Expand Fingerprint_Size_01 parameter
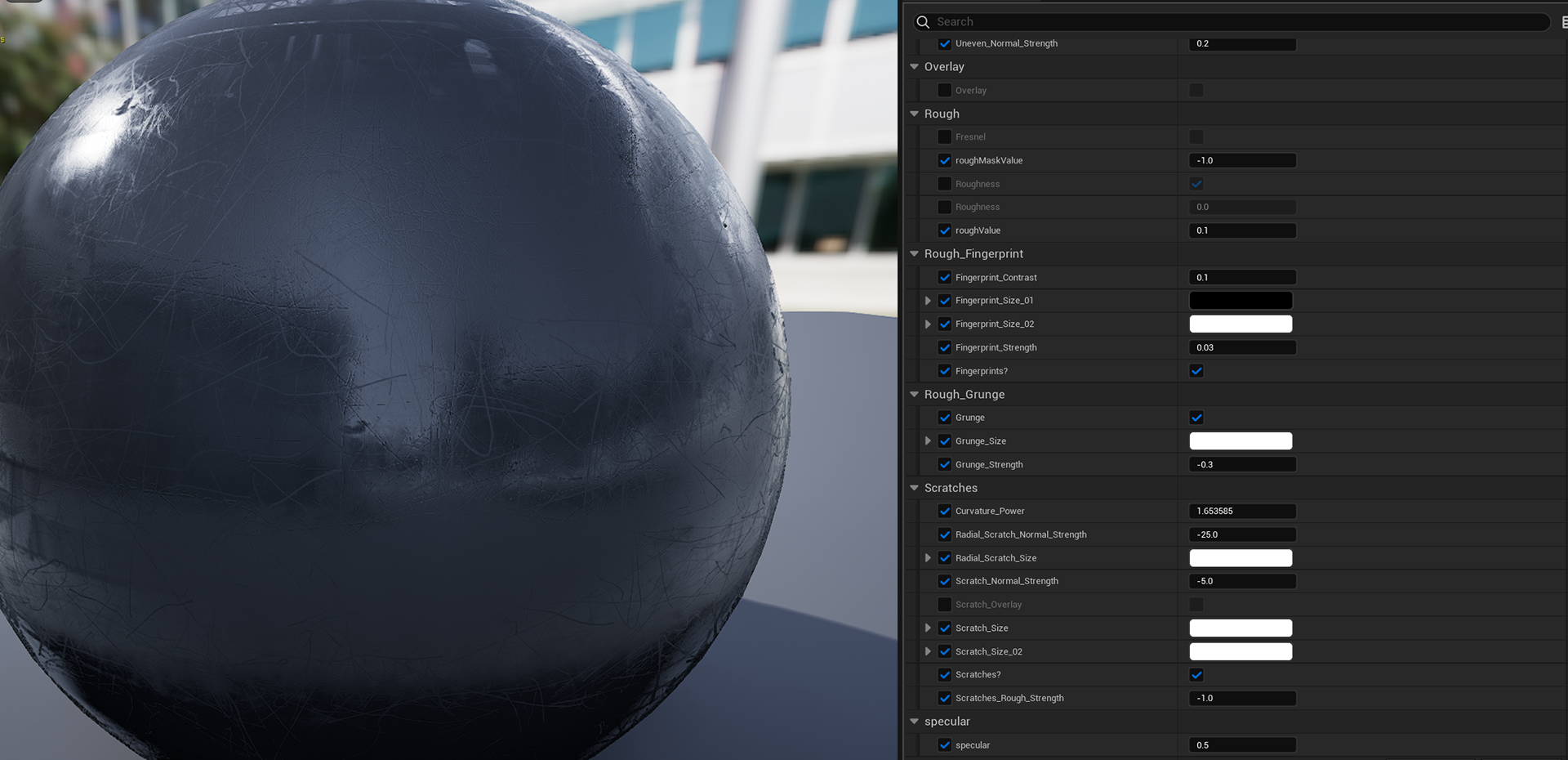1568x760 pixels. pos(928,301)
